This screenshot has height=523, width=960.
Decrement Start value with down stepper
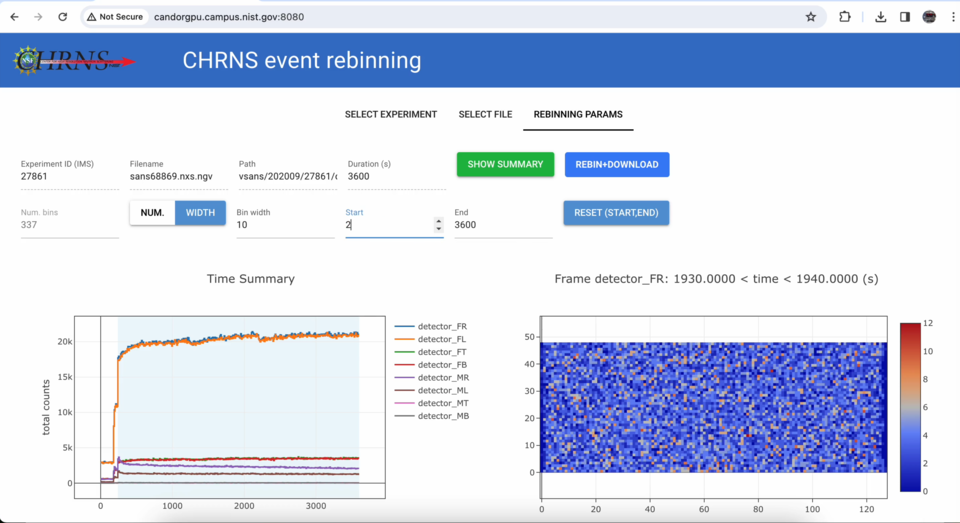point(438,229)
